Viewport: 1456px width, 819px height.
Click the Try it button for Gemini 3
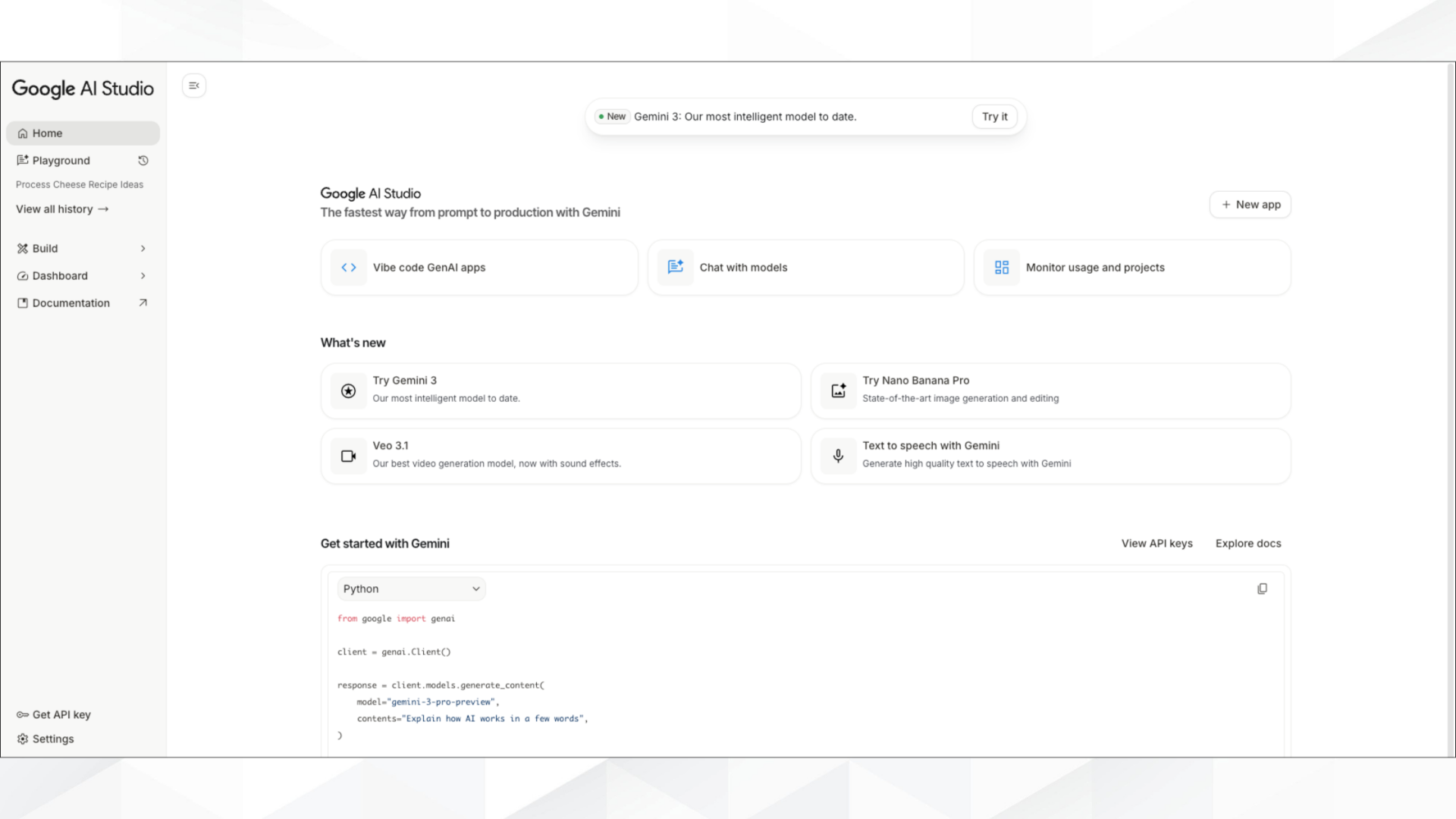pos(994,116)
